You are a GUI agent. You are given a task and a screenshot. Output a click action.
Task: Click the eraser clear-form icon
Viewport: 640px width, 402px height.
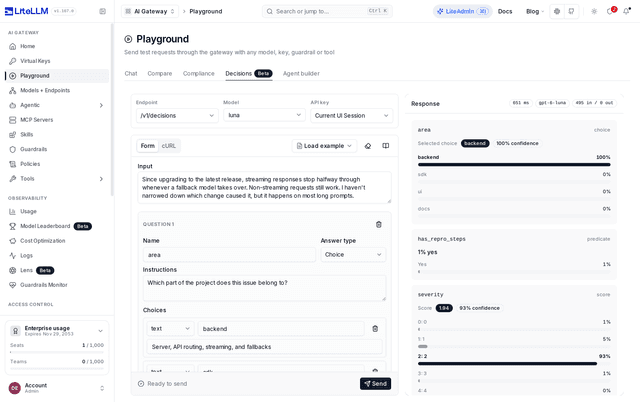click(368, 146)
